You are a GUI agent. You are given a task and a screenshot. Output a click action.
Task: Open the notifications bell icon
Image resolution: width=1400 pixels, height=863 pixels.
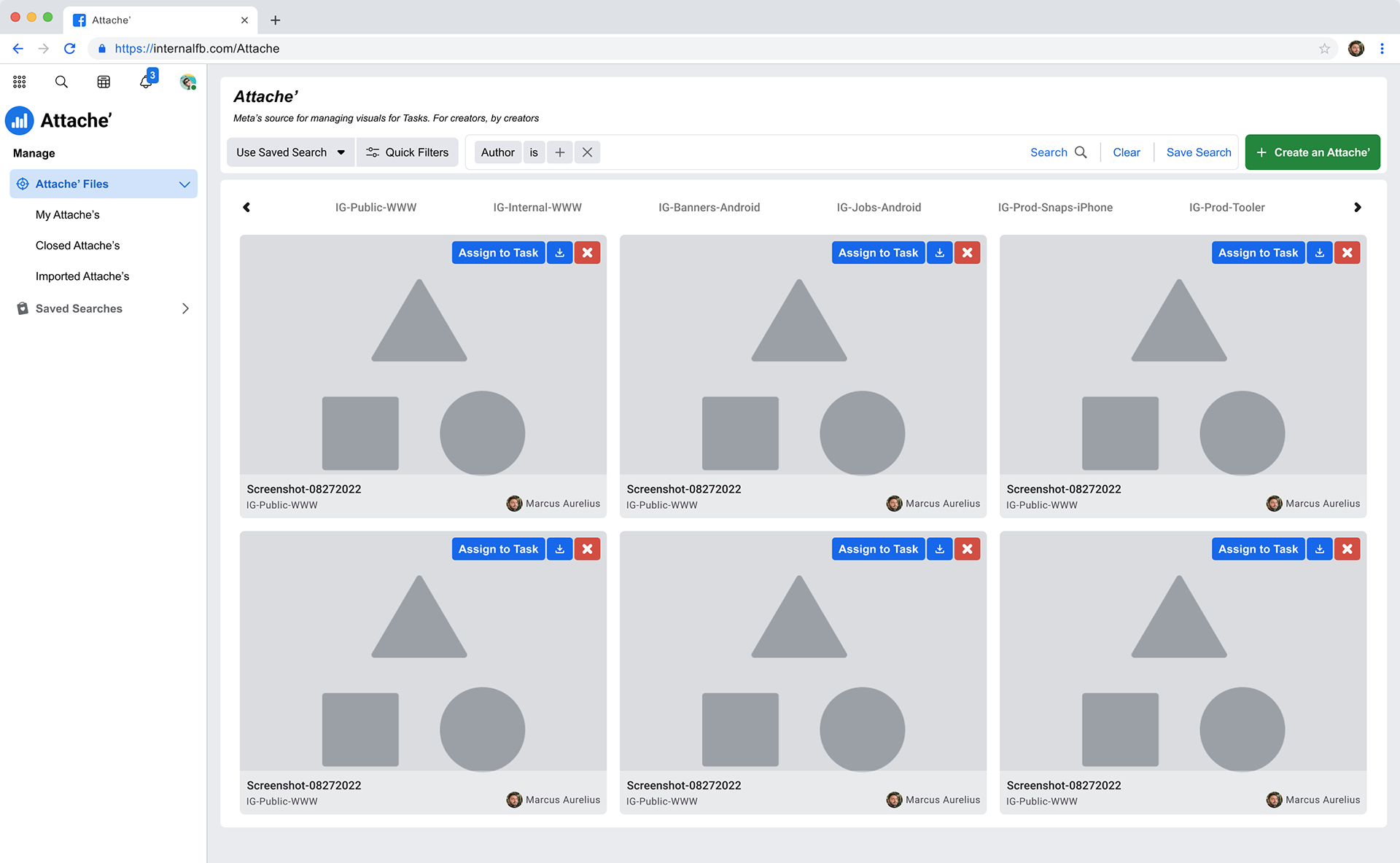coord(146,82)
